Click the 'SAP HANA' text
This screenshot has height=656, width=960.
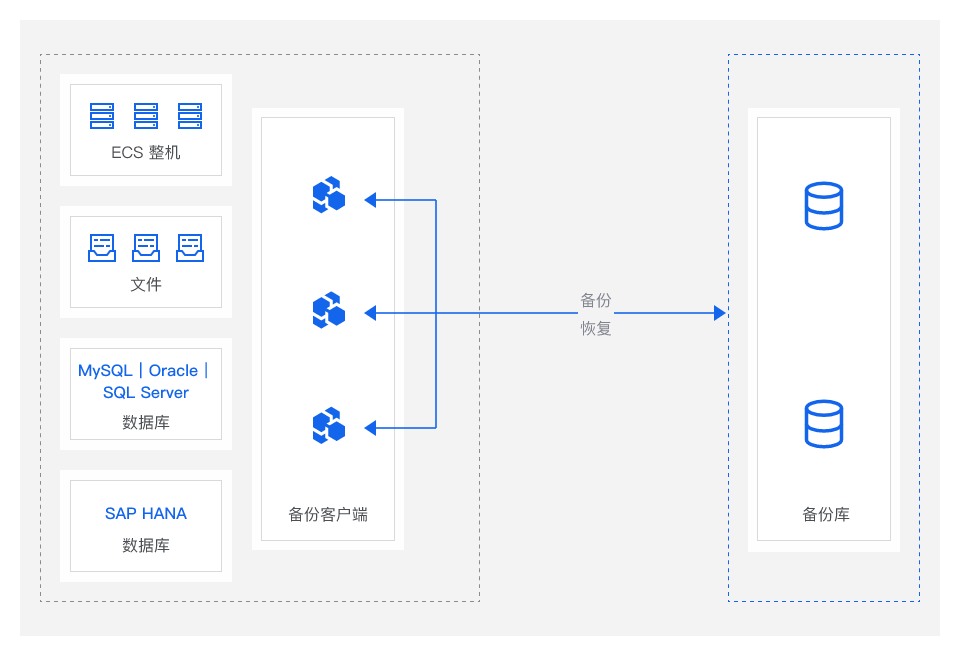(x=146, y=513)
